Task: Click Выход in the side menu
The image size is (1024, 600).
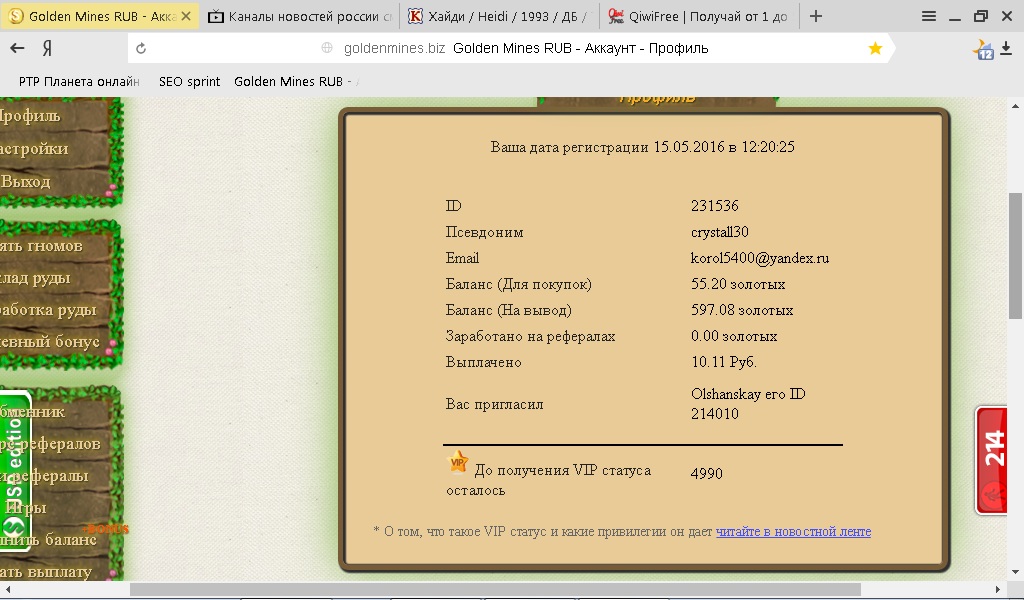Action: (x=26, y=182)
